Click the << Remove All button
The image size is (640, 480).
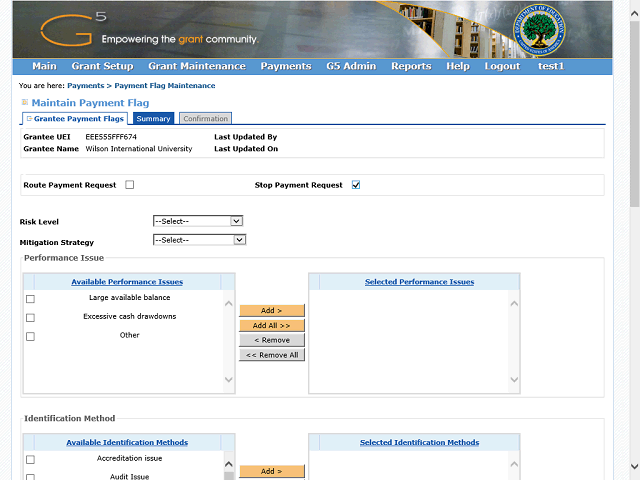click(x=271, y=355)
